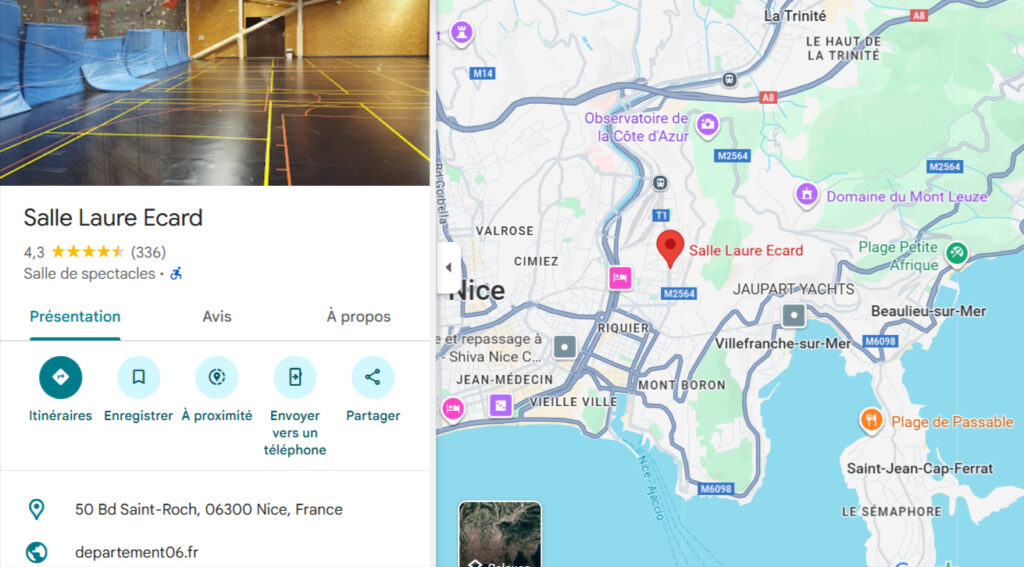
Task: Select Domaine du Mont Leuze marker
Action: (x=807, y=195)
